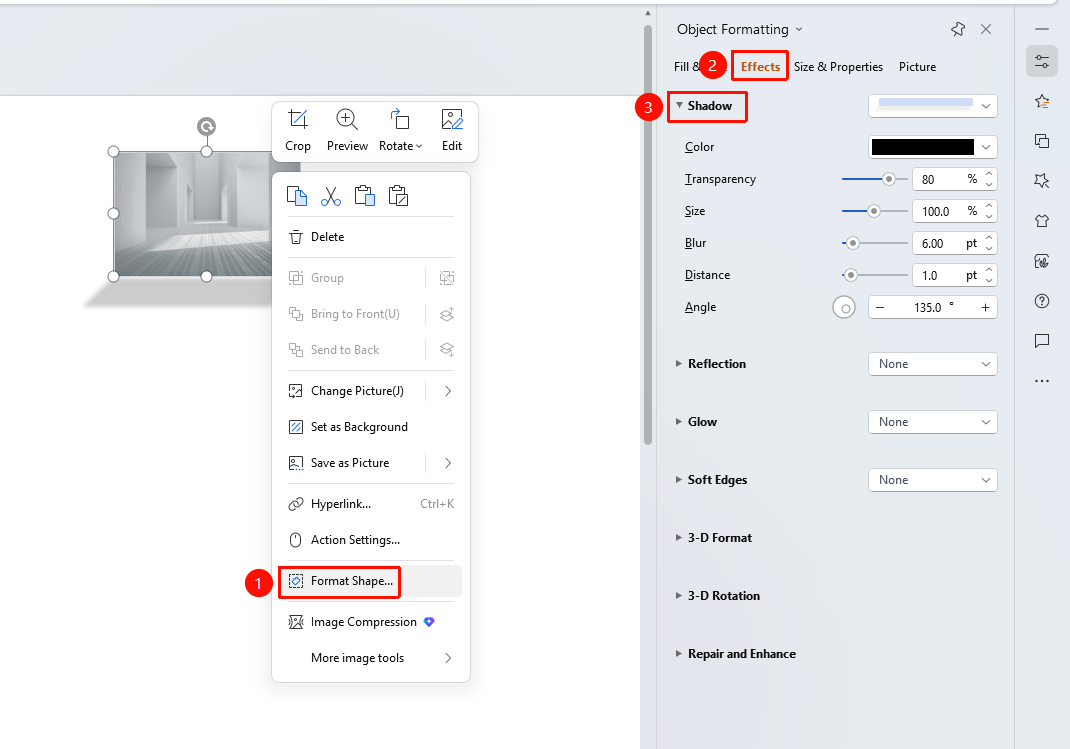The width and height of the screenshot is (1070, 749).
Task: Click the sidebar help question mark icon
Action: tap(1042, 301)
